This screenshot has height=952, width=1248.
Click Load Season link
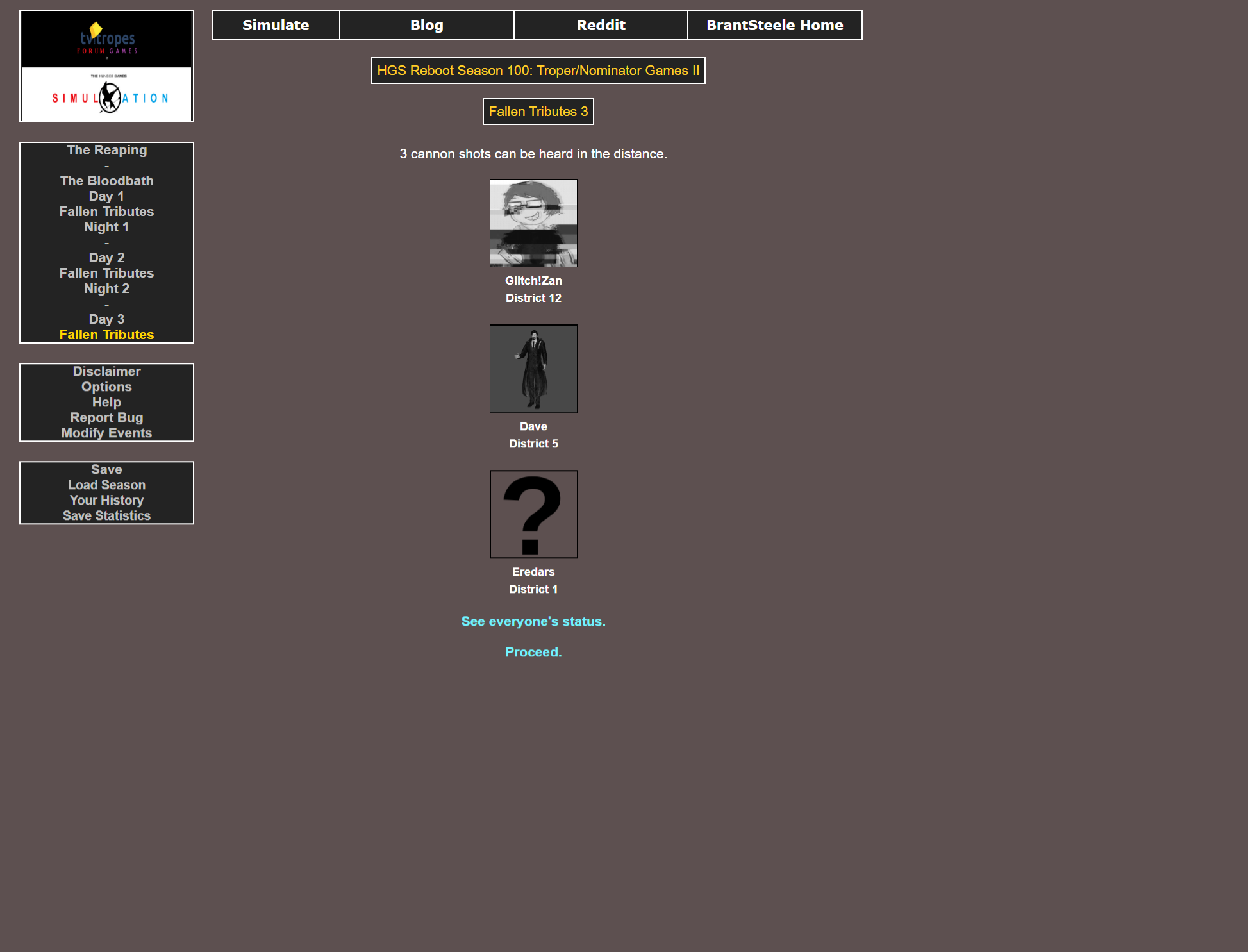pos(106,485)
